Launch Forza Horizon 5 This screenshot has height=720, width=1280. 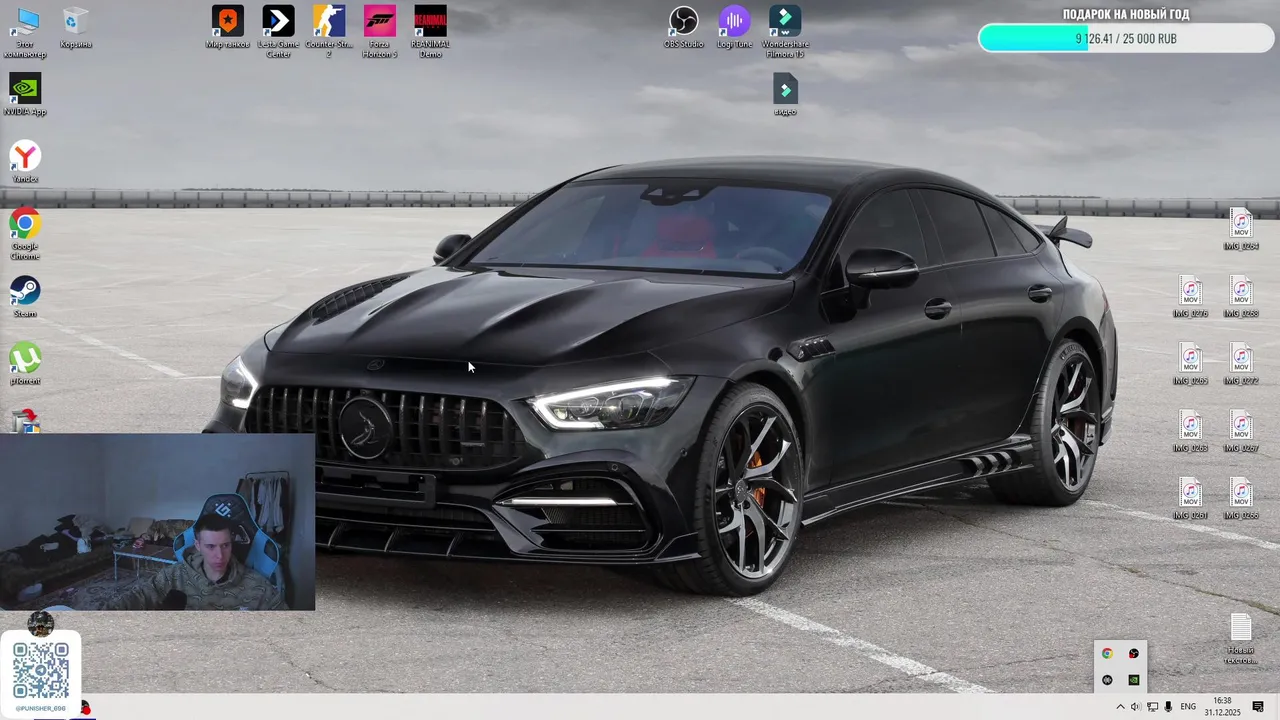[x=380, y=32]
